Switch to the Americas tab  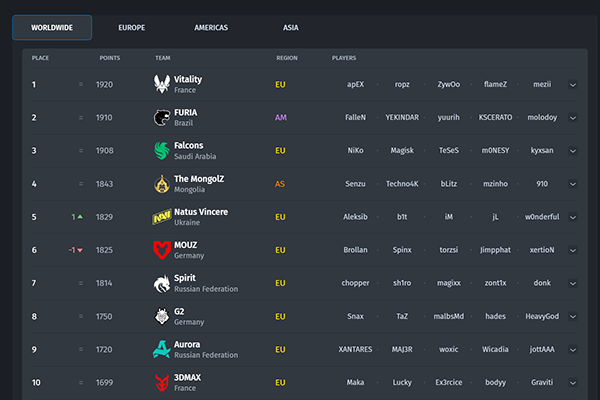(209, 28)
